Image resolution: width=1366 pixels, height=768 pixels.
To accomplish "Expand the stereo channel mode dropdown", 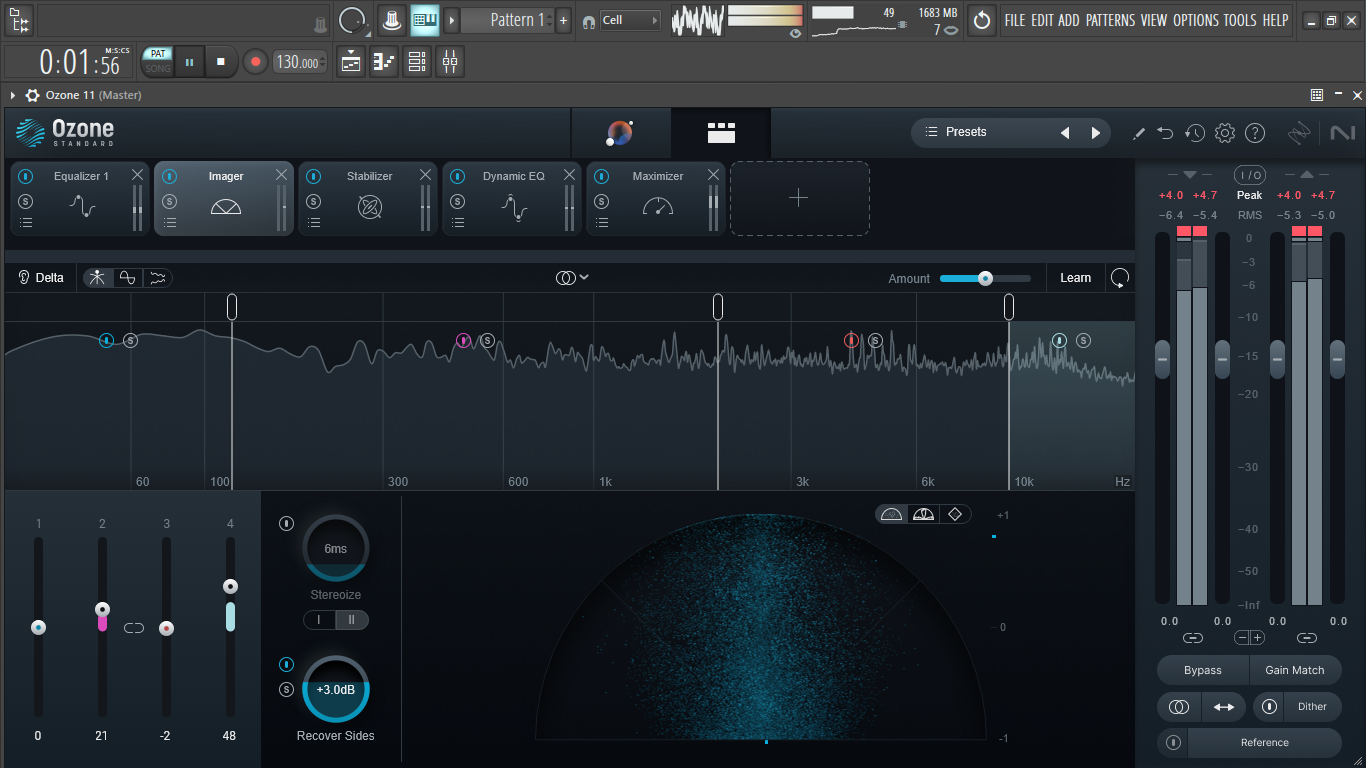I will click(x=572, y=278).
